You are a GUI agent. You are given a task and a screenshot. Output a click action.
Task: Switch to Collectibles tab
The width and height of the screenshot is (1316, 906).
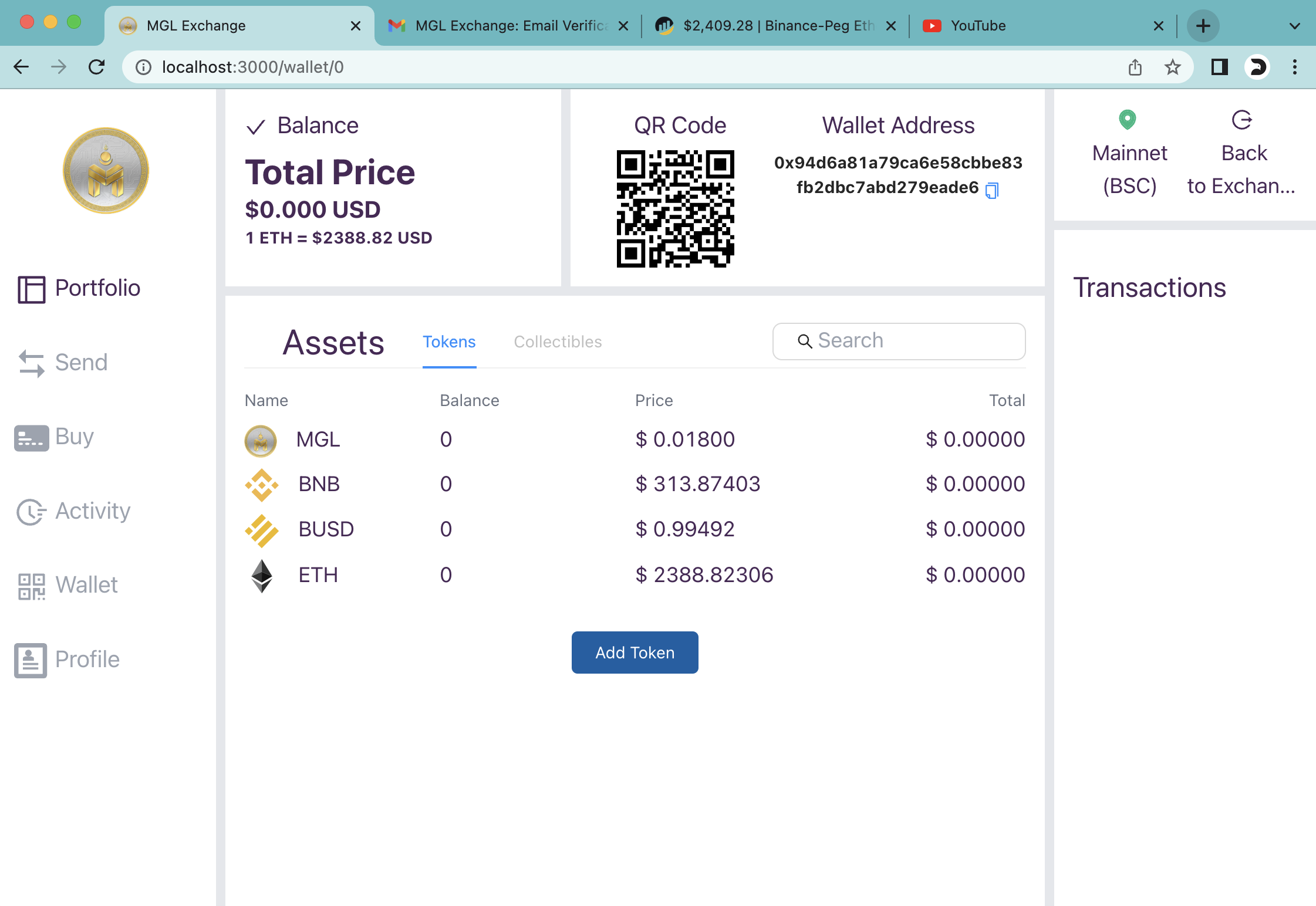558,342
